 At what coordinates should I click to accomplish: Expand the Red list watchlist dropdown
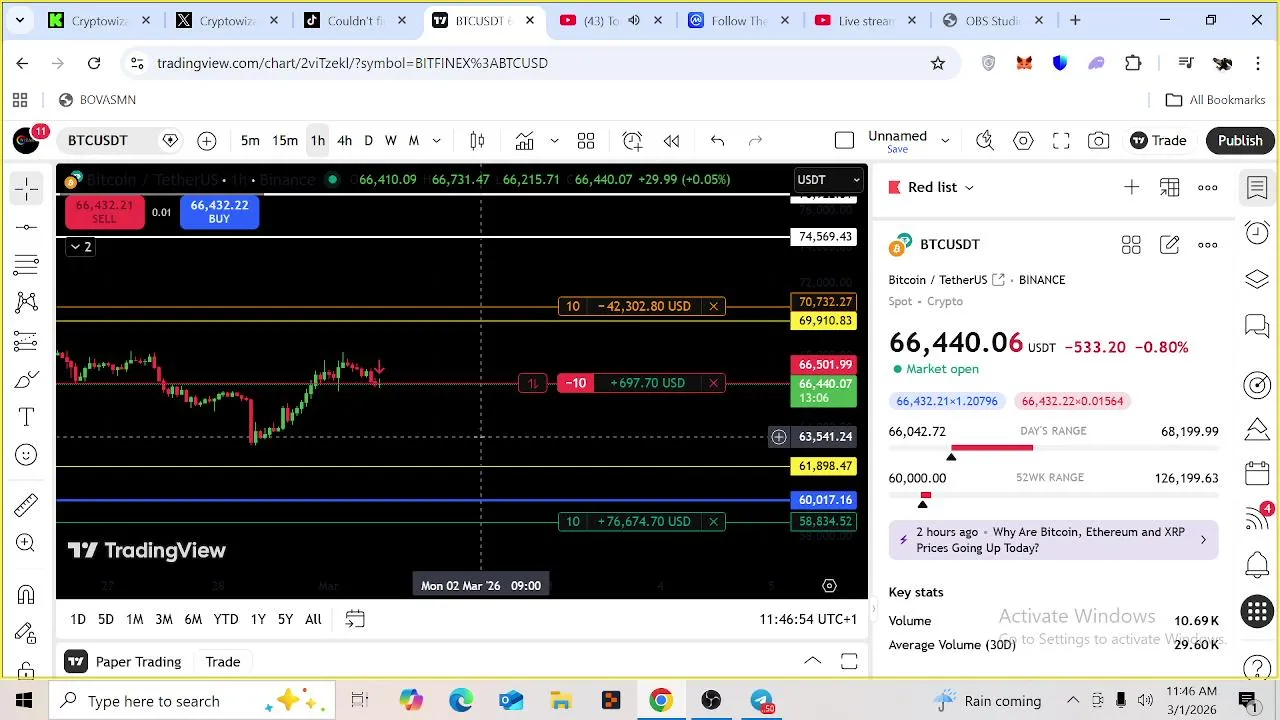point(931,187)
